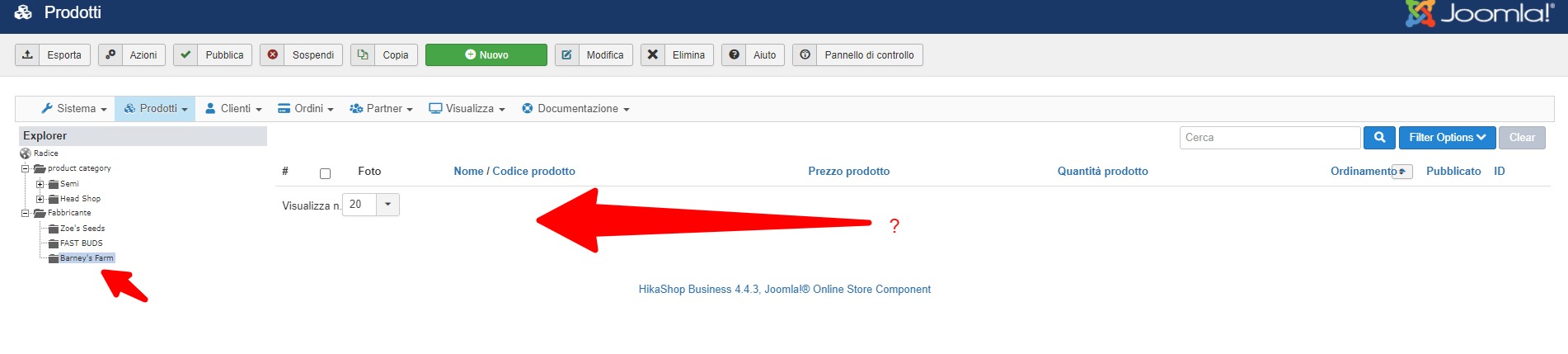Viewport: 1568px width, 354px height.
Task: Click the Joomla logo
Action: pyautogui.click(x=1480, y=13)
